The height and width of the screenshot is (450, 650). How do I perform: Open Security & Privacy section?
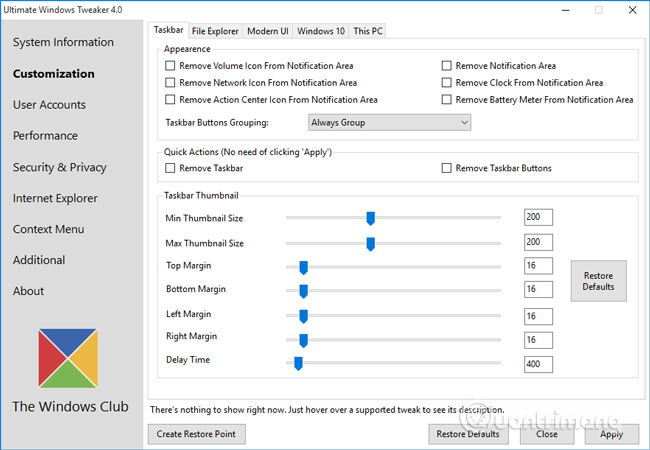click(x=59, y=168)
